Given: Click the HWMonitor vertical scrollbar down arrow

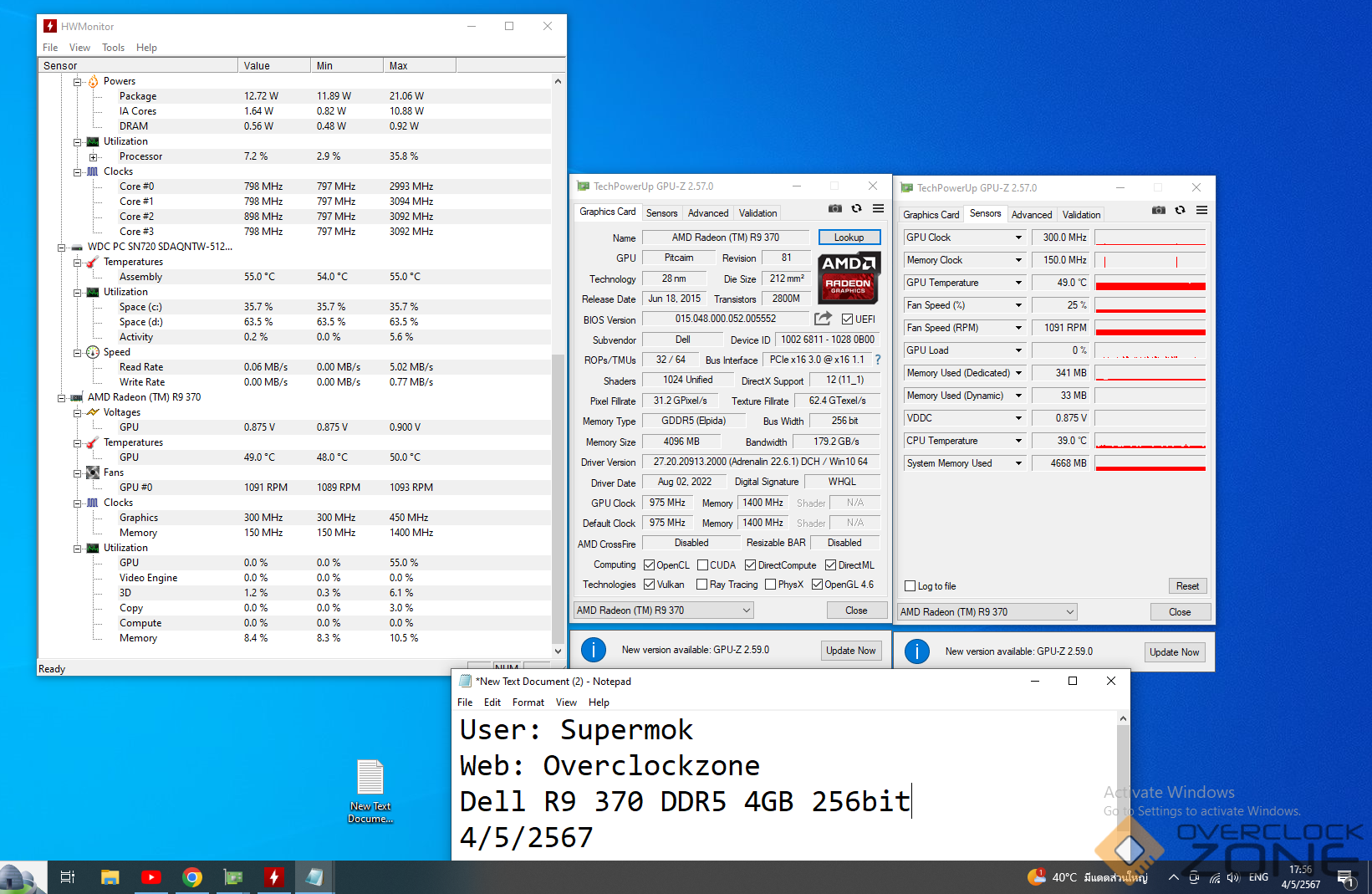Looking at the screenshot, I should [558, 651].
